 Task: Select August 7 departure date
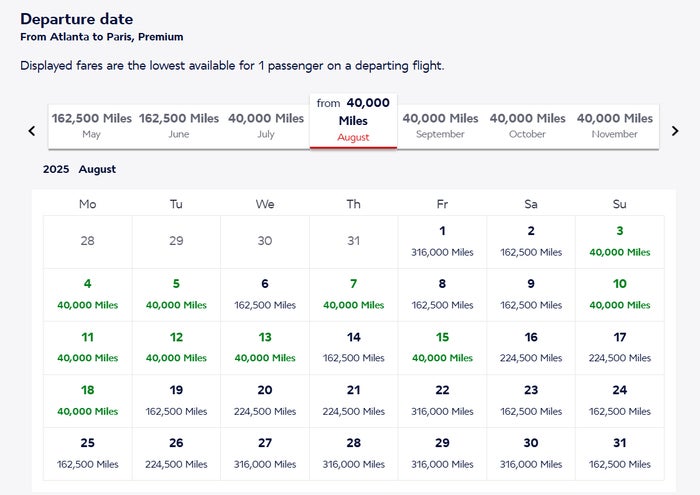(x=354, y=295)
